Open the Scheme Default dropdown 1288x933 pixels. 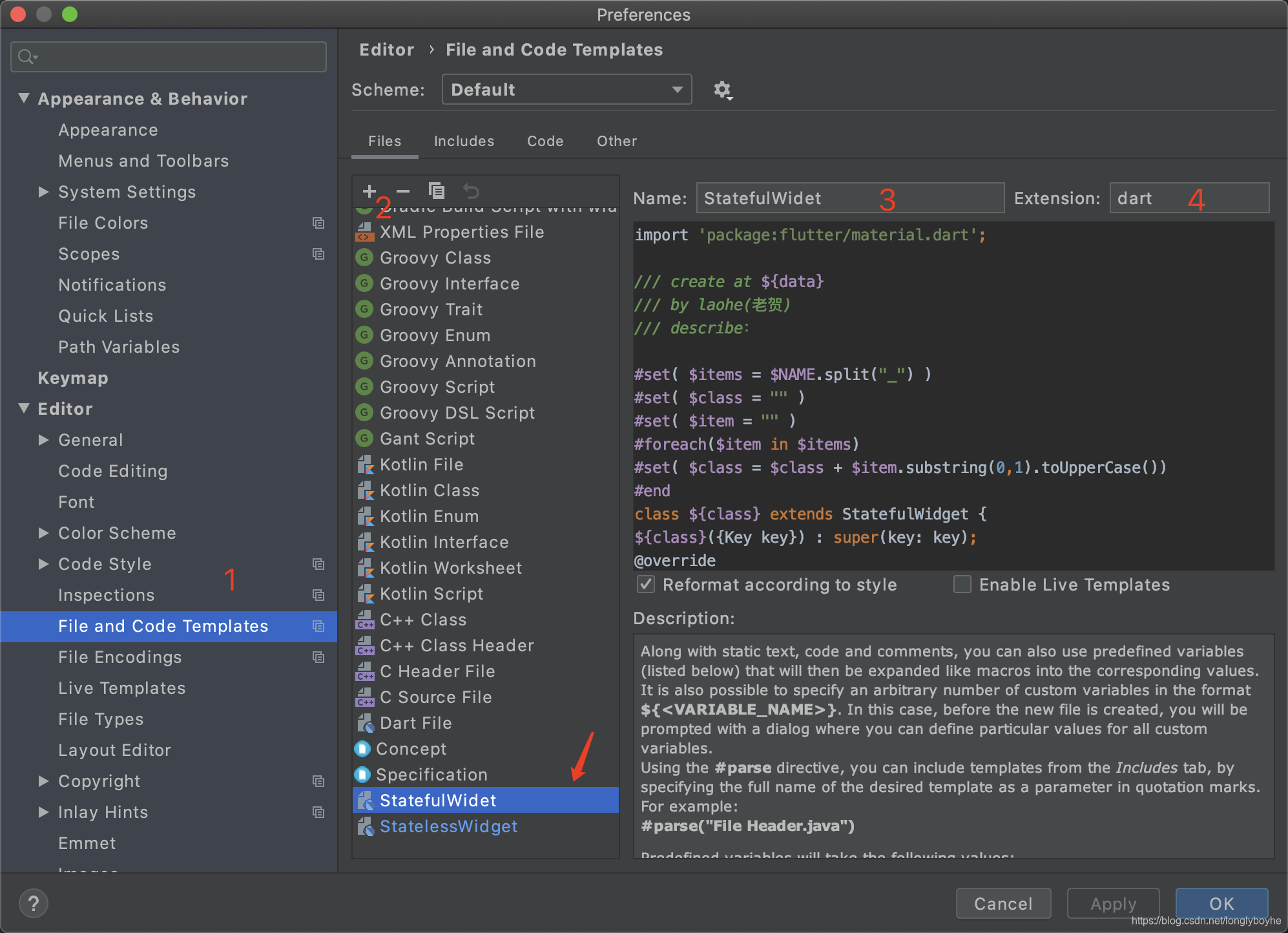point(566,89)
